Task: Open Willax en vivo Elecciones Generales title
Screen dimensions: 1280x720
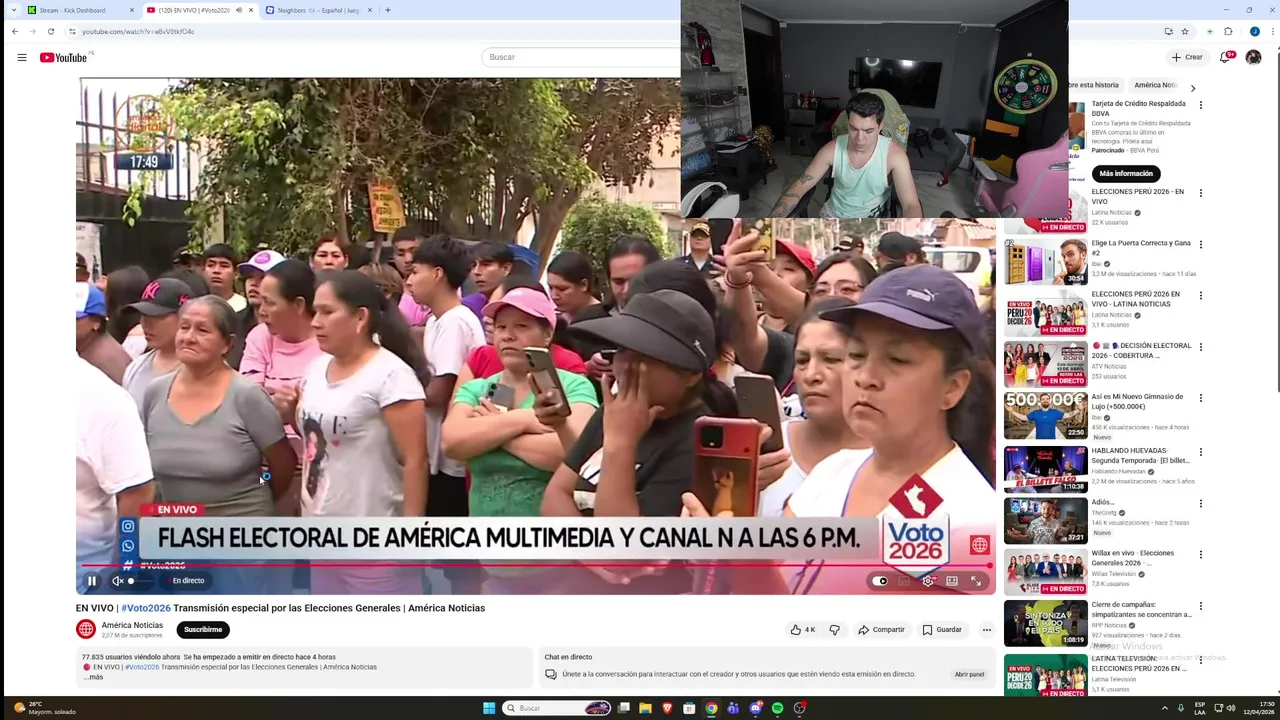Action: click(x=1134, y=558)
